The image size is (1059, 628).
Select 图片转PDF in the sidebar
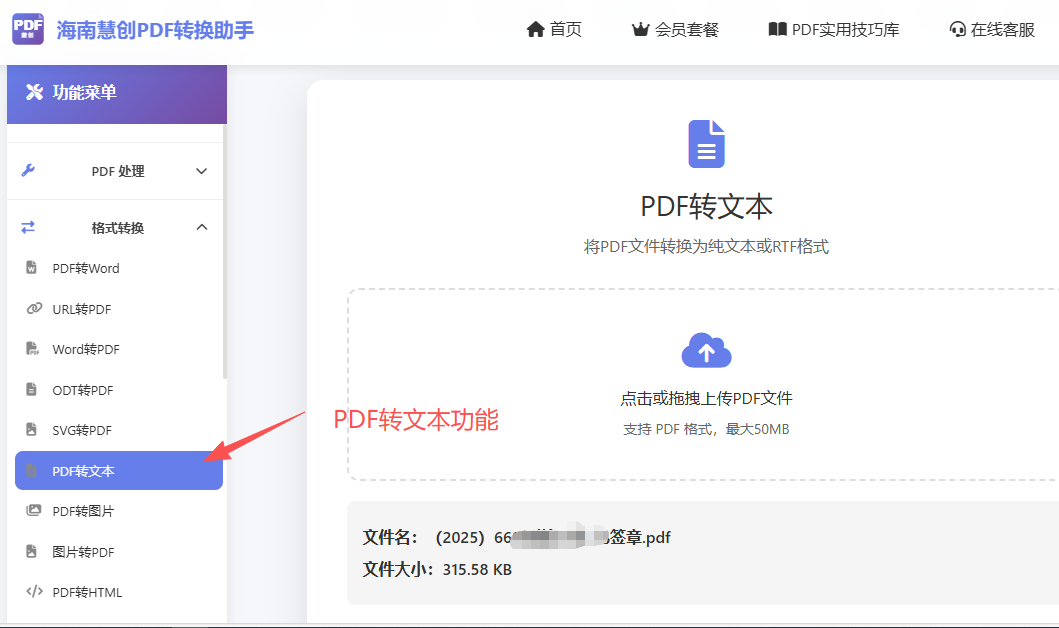[x=83, y=552]
